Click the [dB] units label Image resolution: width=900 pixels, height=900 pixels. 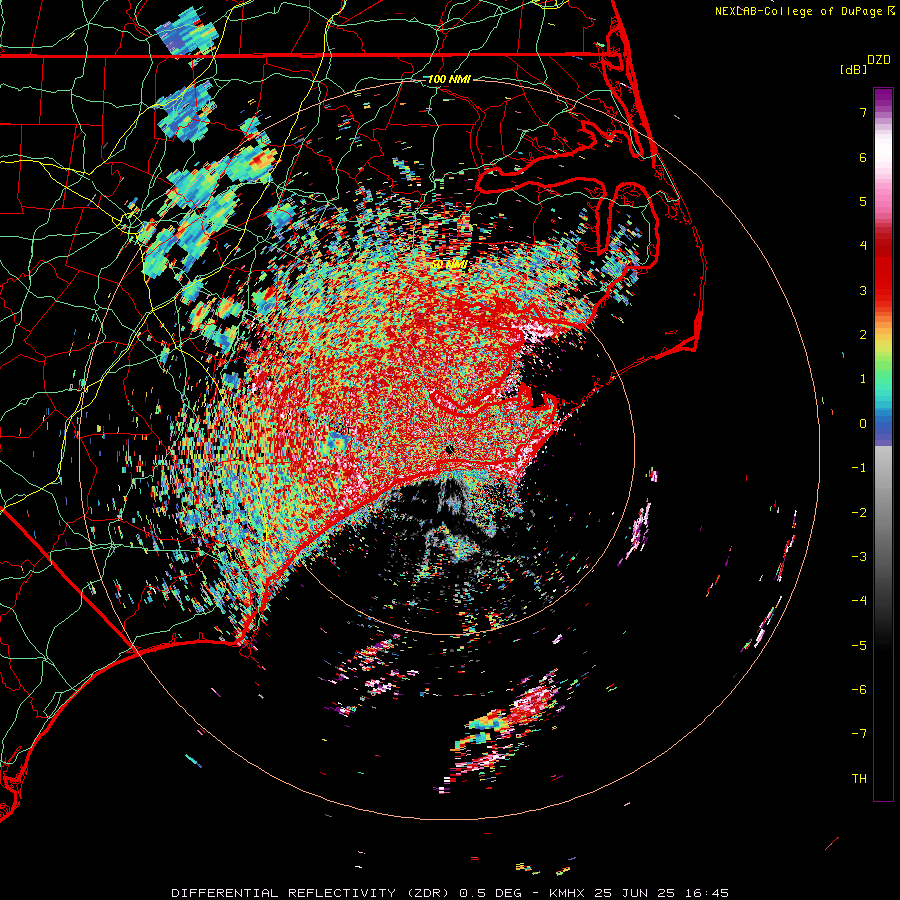(853, 69)
